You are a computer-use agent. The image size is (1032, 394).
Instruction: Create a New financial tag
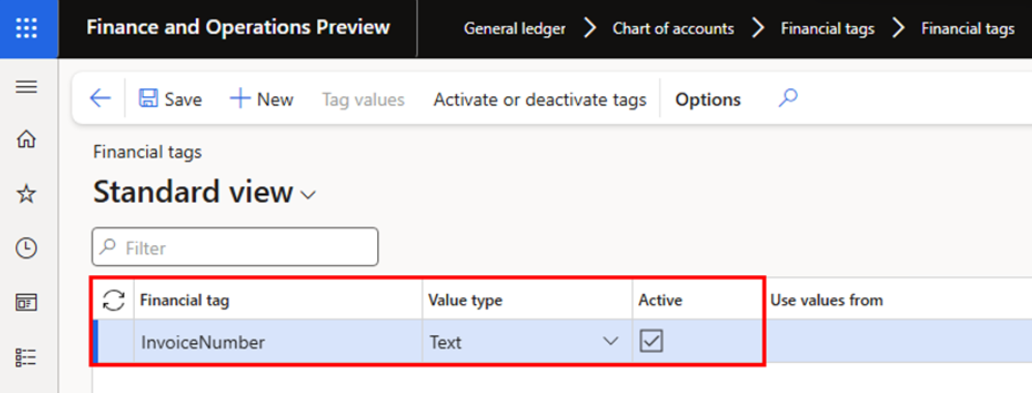click(x=262, y=99)
